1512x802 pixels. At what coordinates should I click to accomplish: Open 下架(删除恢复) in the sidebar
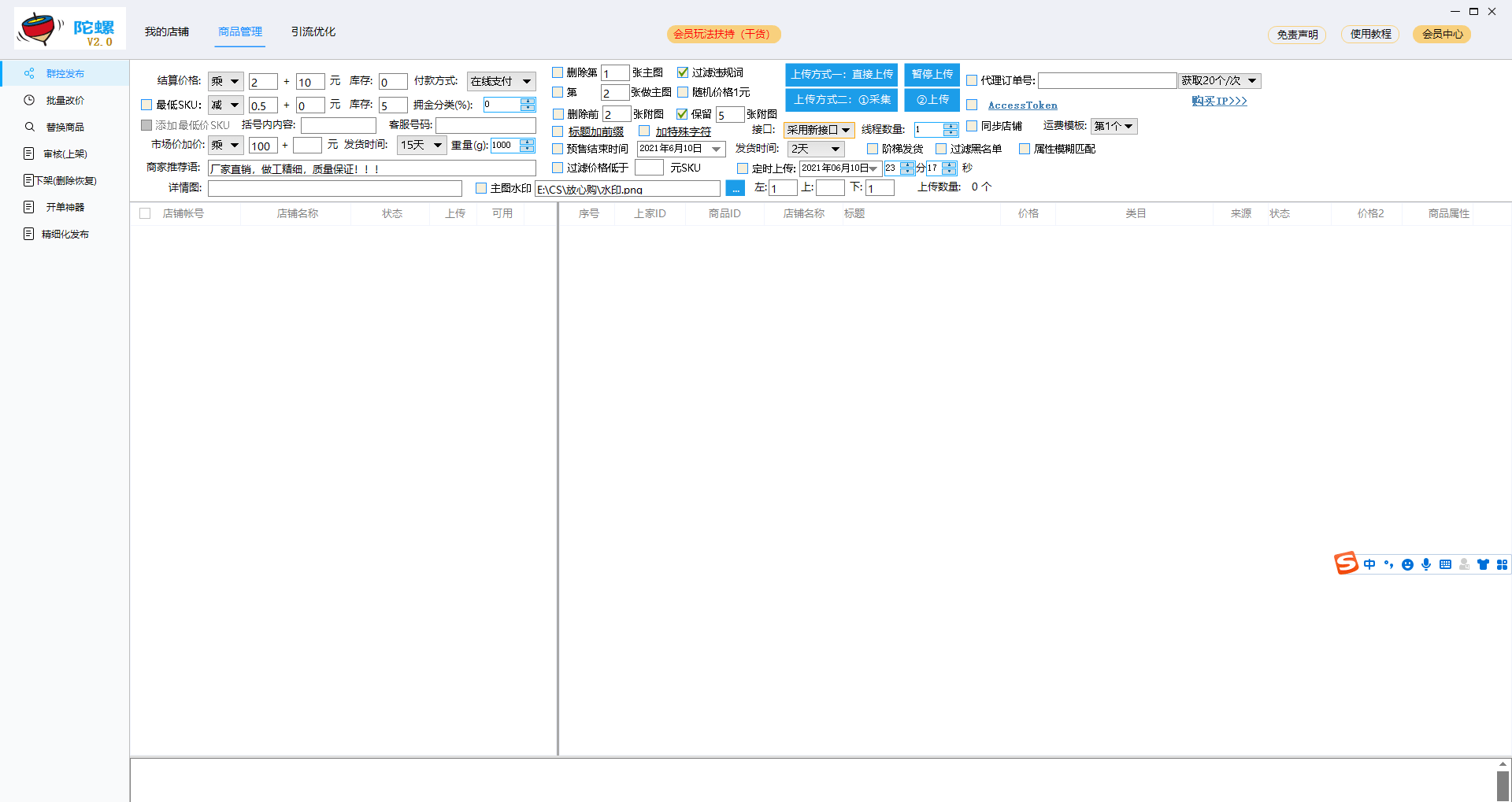(x=65, y=180)
